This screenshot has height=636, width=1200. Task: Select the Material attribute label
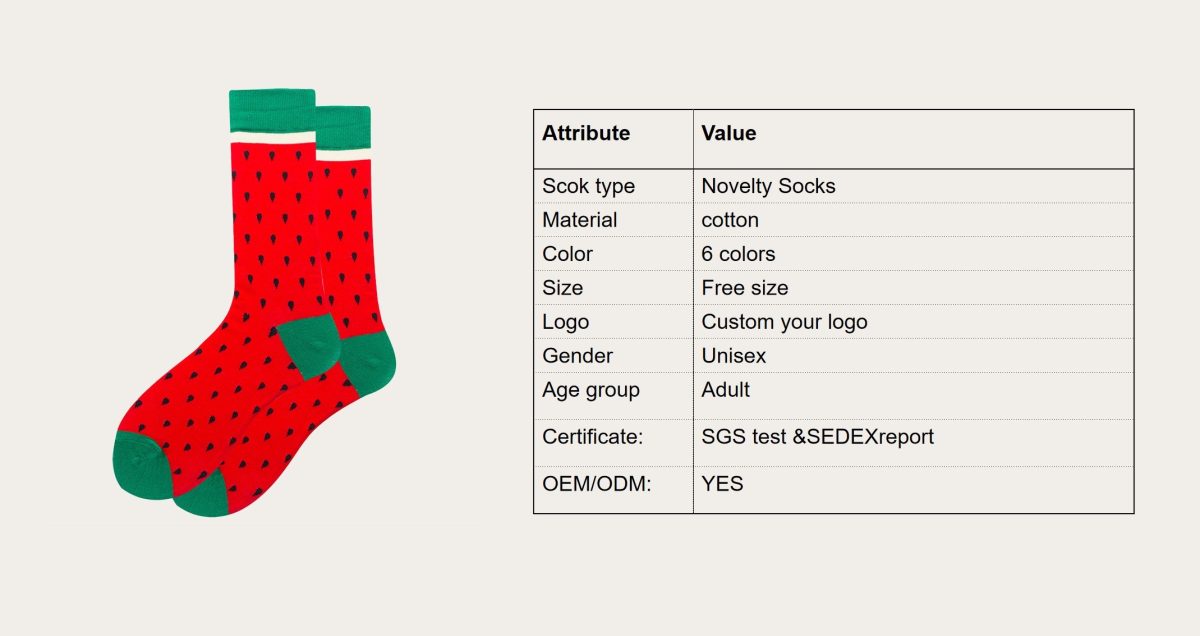click(580, 220)
